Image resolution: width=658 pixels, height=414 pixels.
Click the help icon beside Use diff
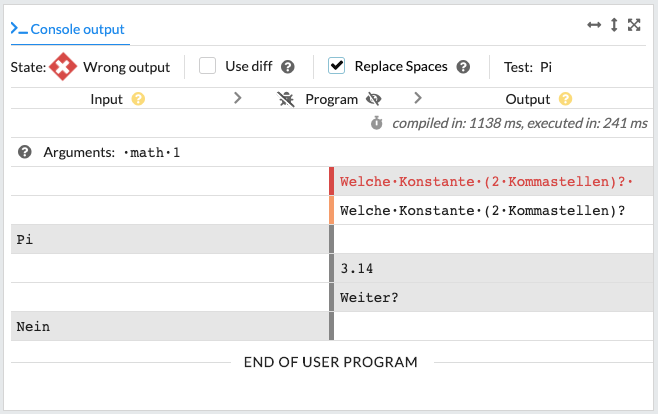tap(288, 67)
